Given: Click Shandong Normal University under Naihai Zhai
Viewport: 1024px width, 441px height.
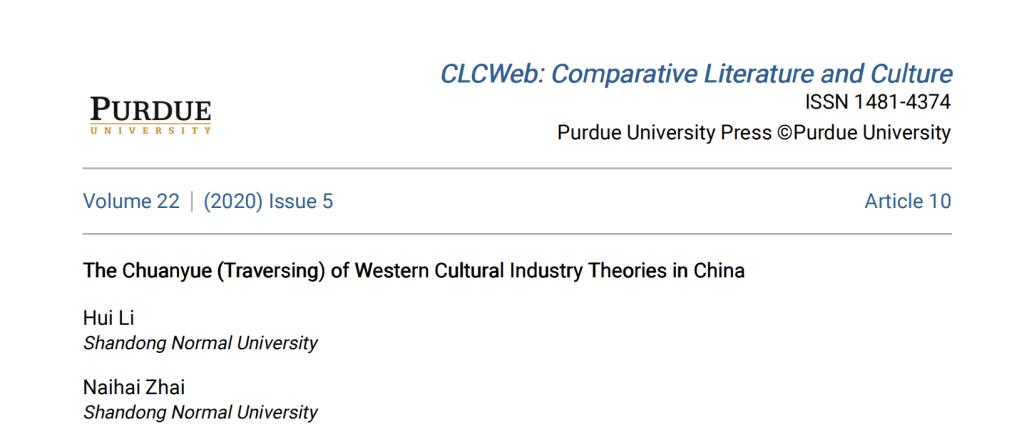Looking at the screenshot, I should [200, 413].
